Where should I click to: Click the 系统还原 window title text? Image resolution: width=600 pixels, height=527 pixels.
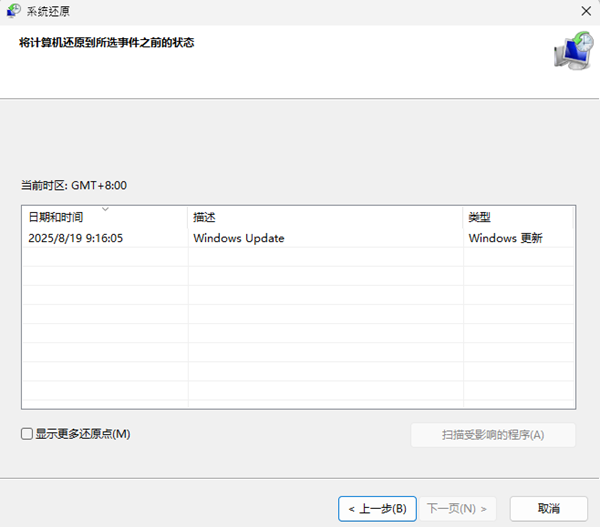point(50,10)
